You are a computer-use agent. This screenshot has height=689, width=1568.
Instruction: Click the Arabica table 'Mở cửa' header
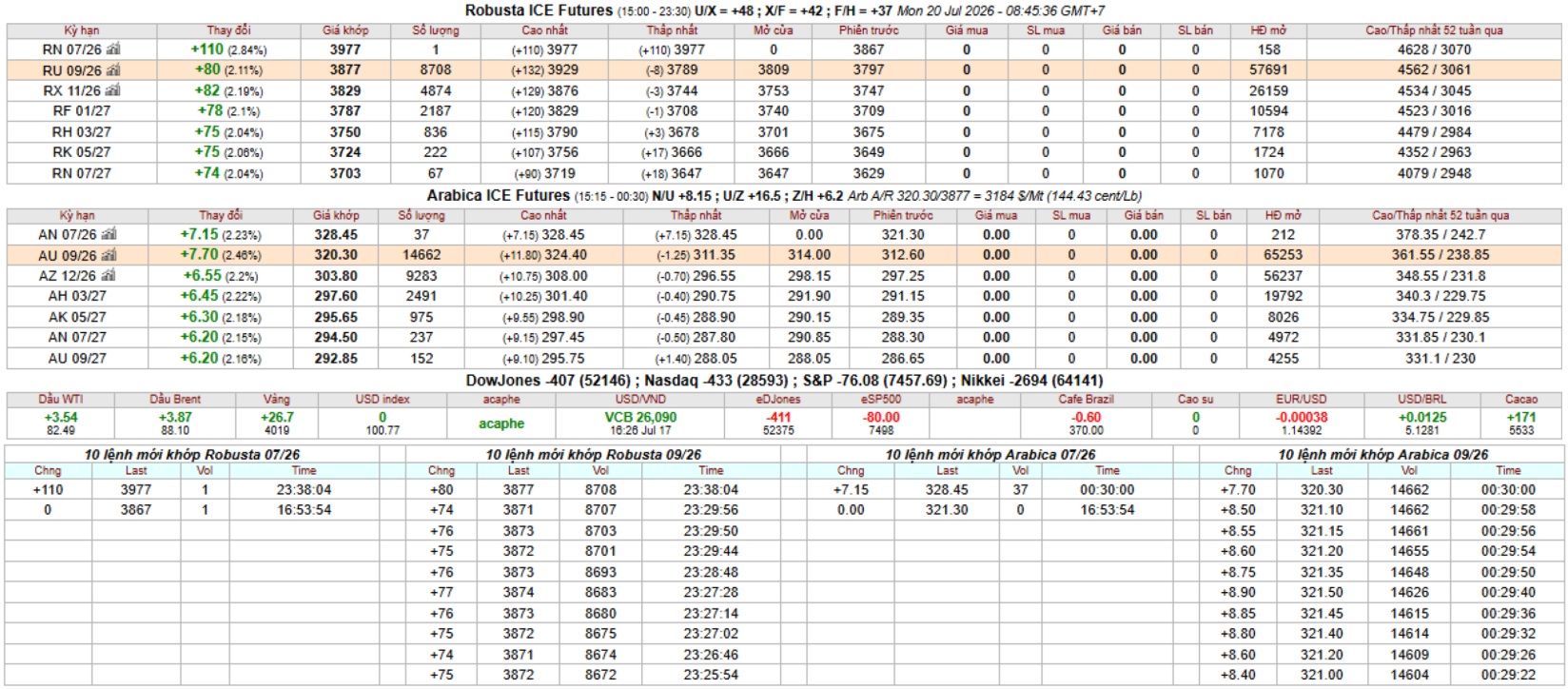(810, 216)
